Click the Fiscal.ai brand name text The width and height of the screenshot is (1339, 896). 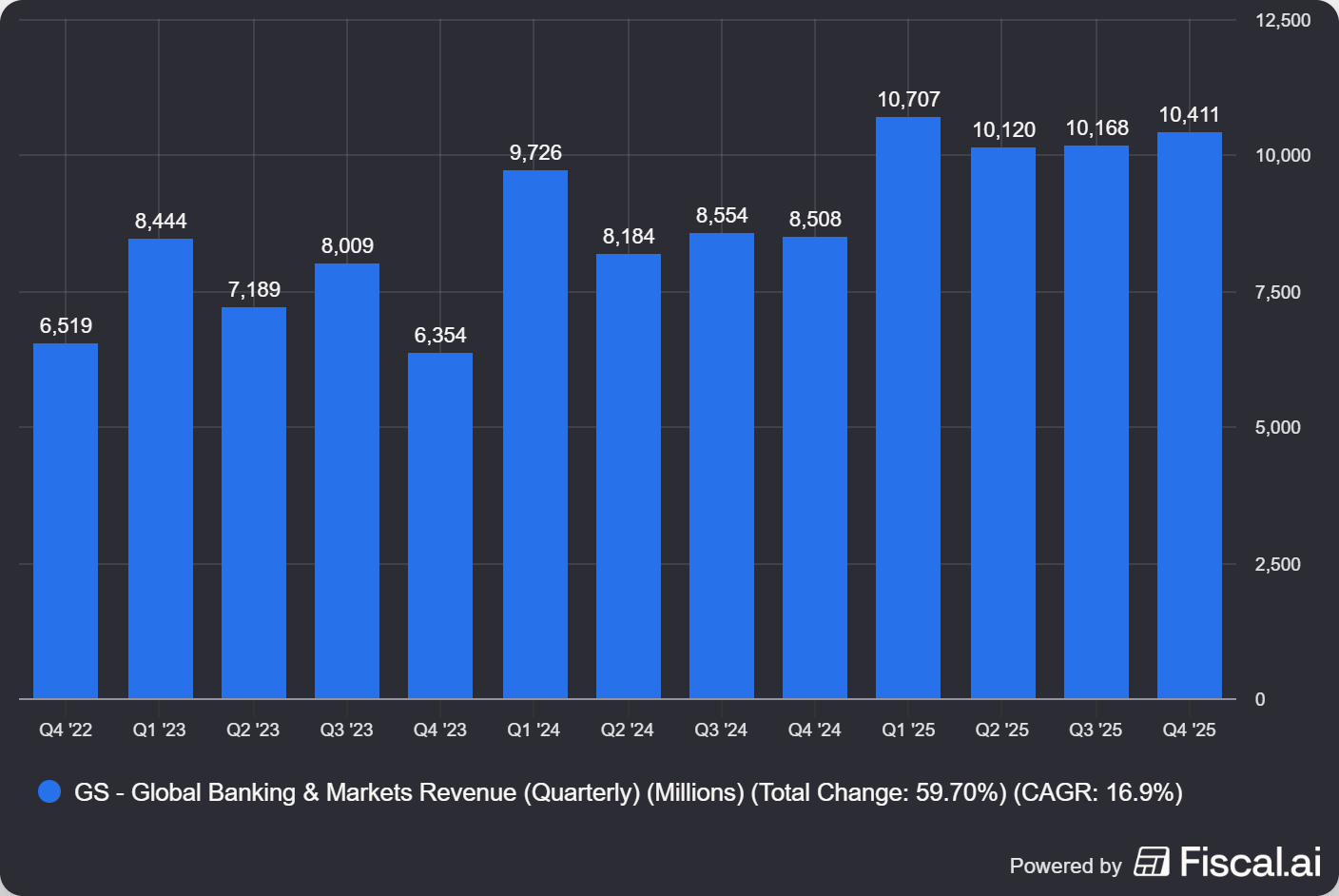click(1251, 862)
